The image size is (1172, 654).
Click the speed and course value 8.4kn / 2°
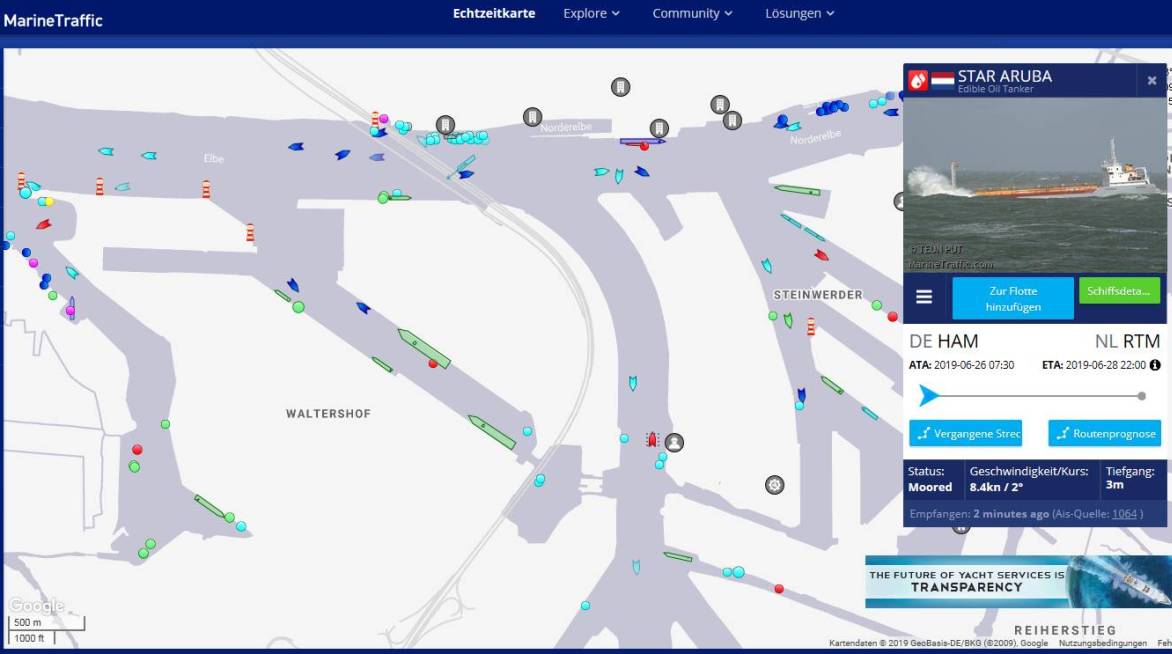point(996,487)
